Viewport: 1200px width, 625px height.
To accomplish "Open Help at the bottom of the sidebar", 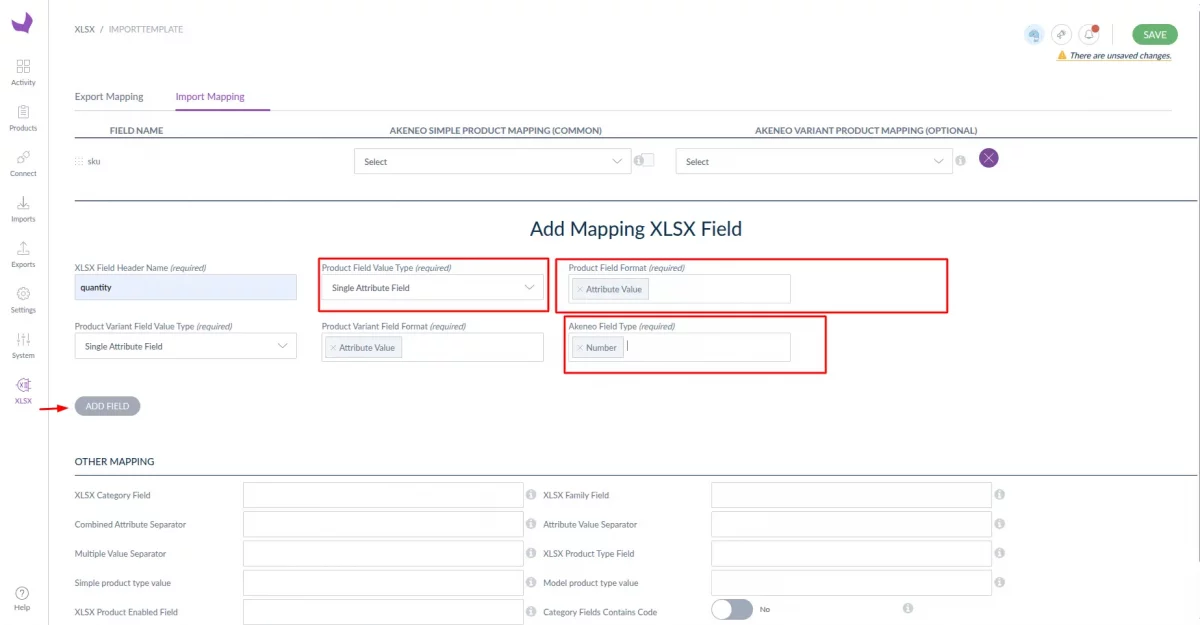I will point(22,599).
